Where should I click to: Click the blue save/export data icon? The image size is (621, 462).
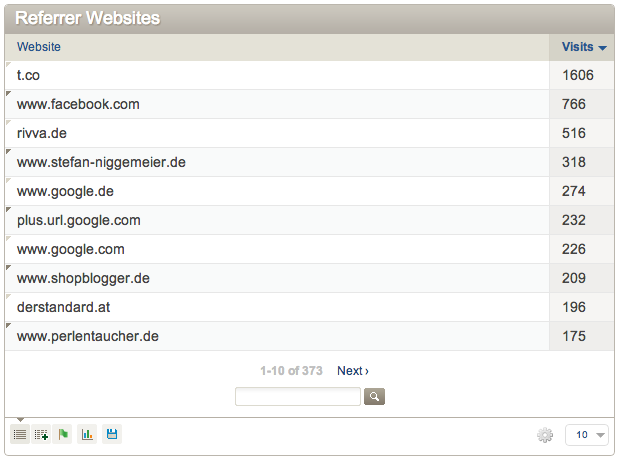112,434
